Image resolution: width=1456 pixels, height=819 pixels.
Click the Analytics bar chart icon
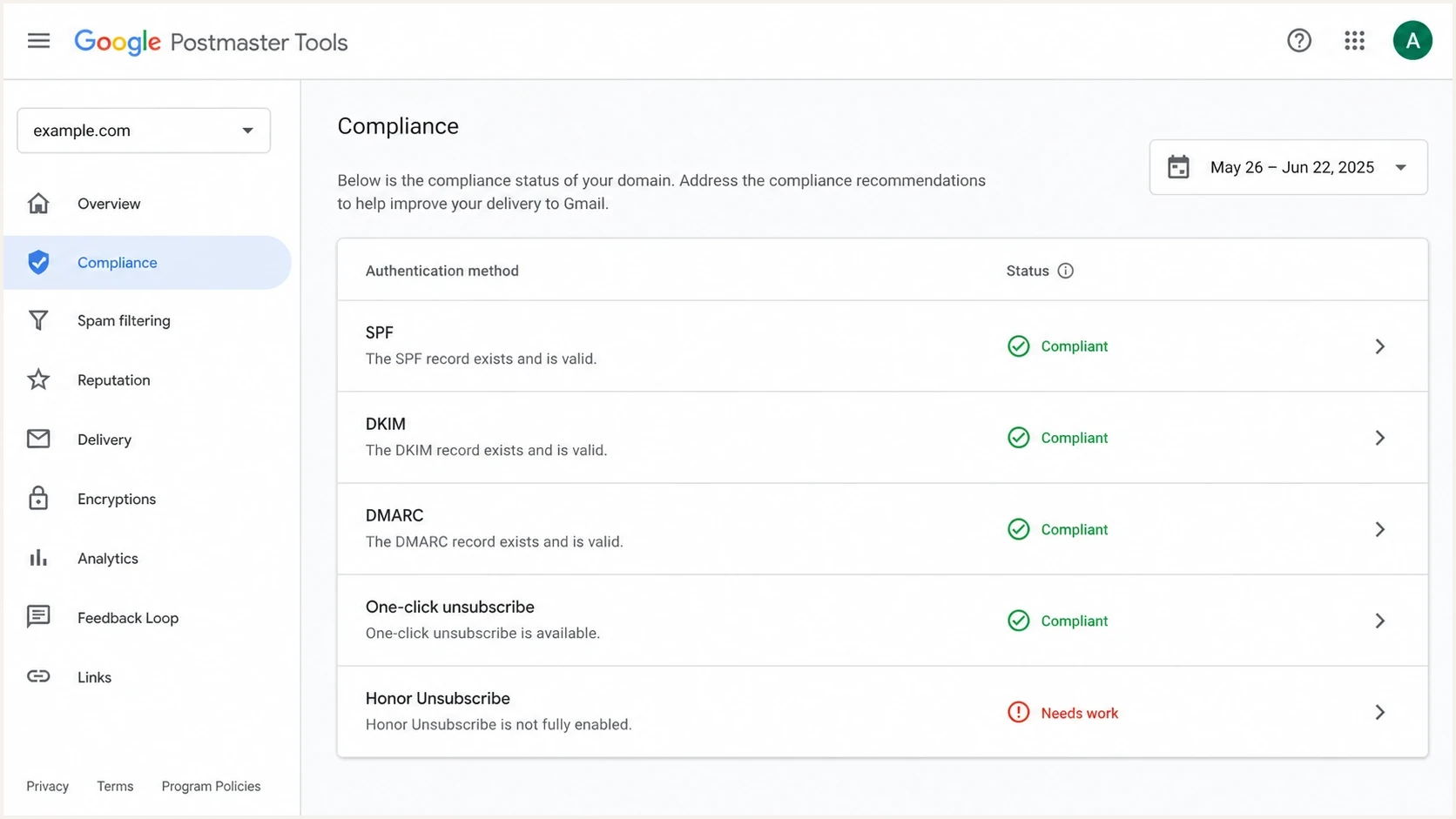click(x=38, y=558)
